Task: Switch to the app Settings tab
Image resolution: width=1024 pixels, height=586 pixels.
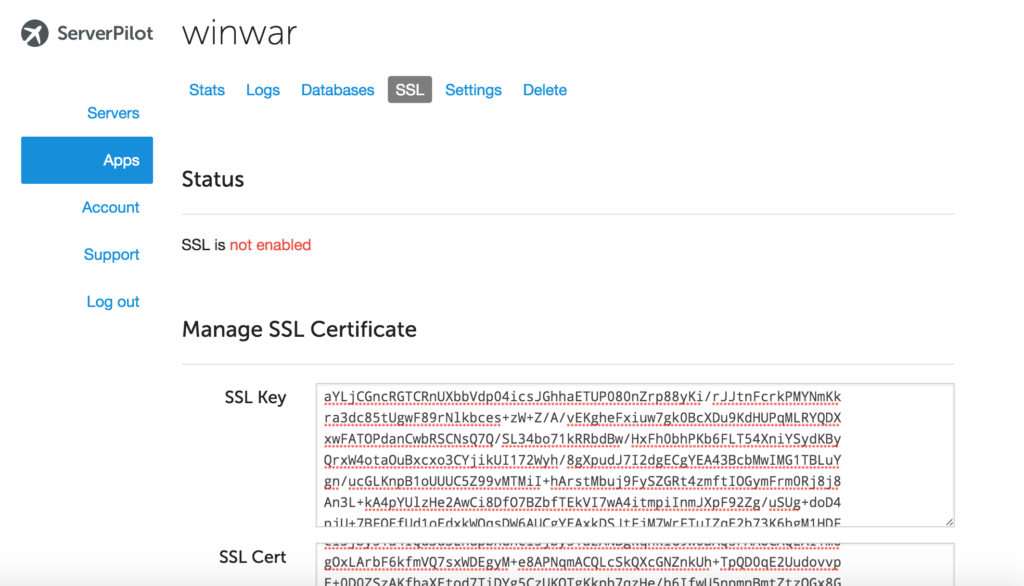Action: point(473,90)
